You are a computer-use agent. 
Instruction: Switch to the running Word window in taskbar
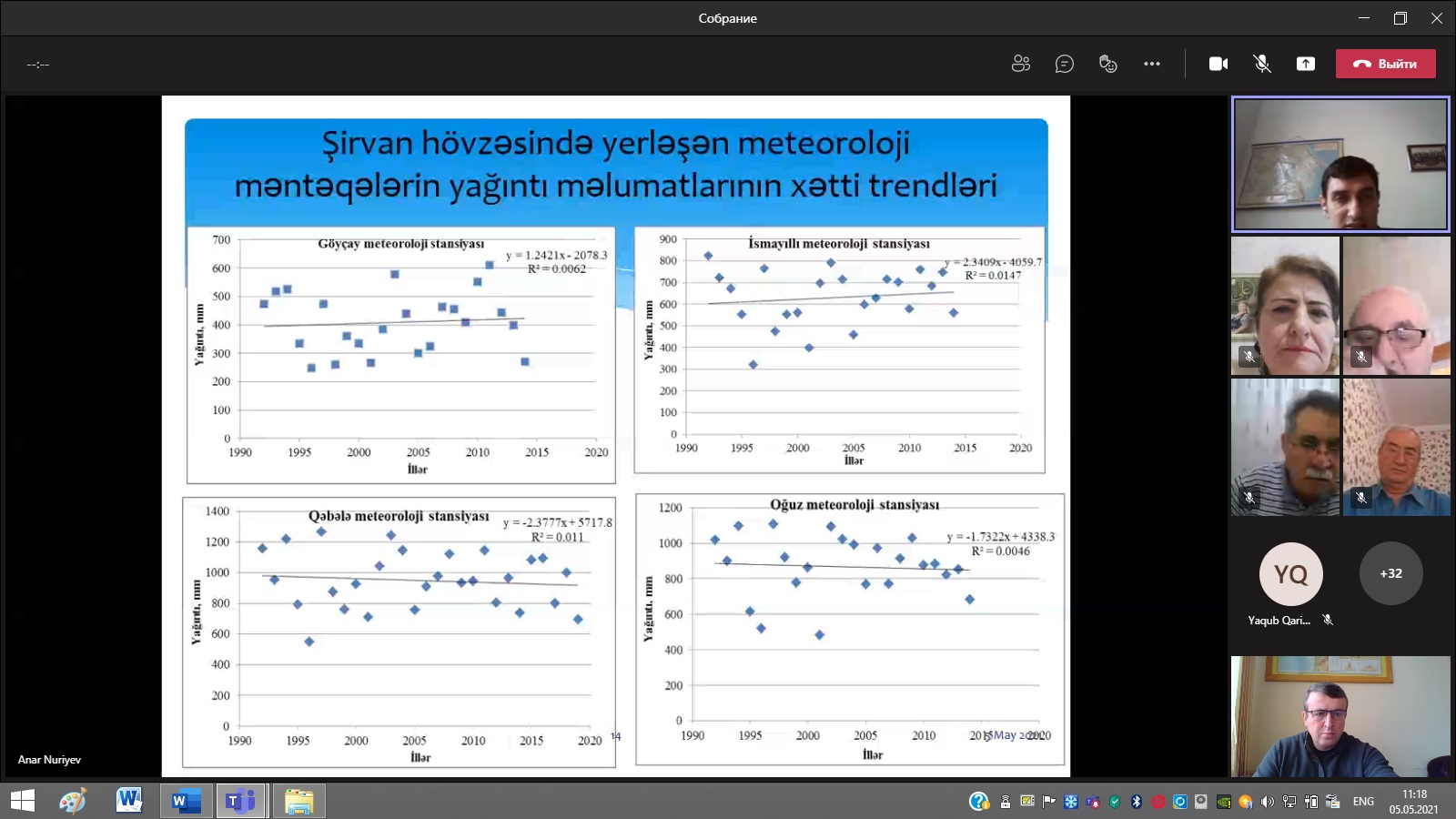click(186, 801)
